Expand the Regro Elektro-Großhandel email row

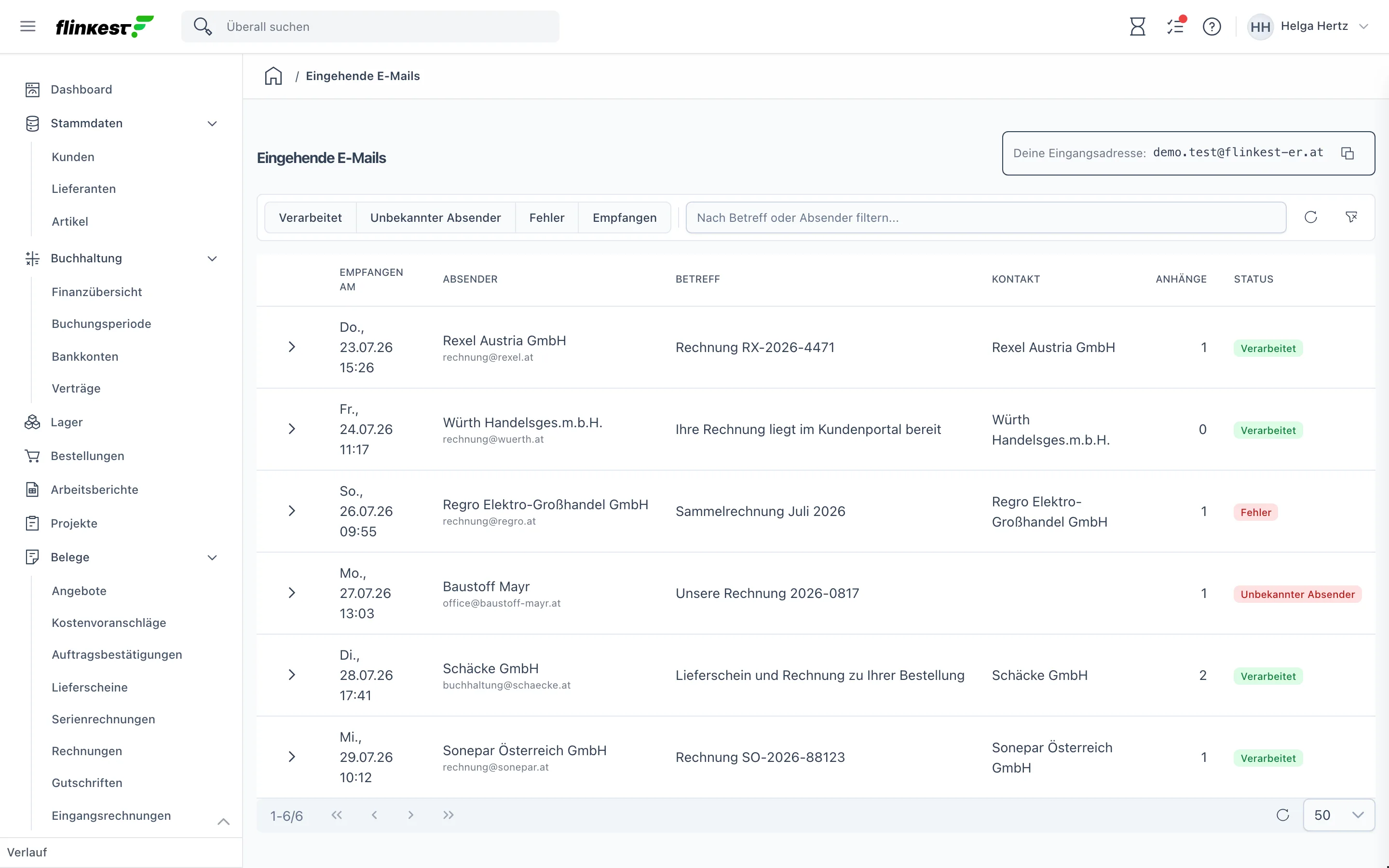(x=292, y=511)
